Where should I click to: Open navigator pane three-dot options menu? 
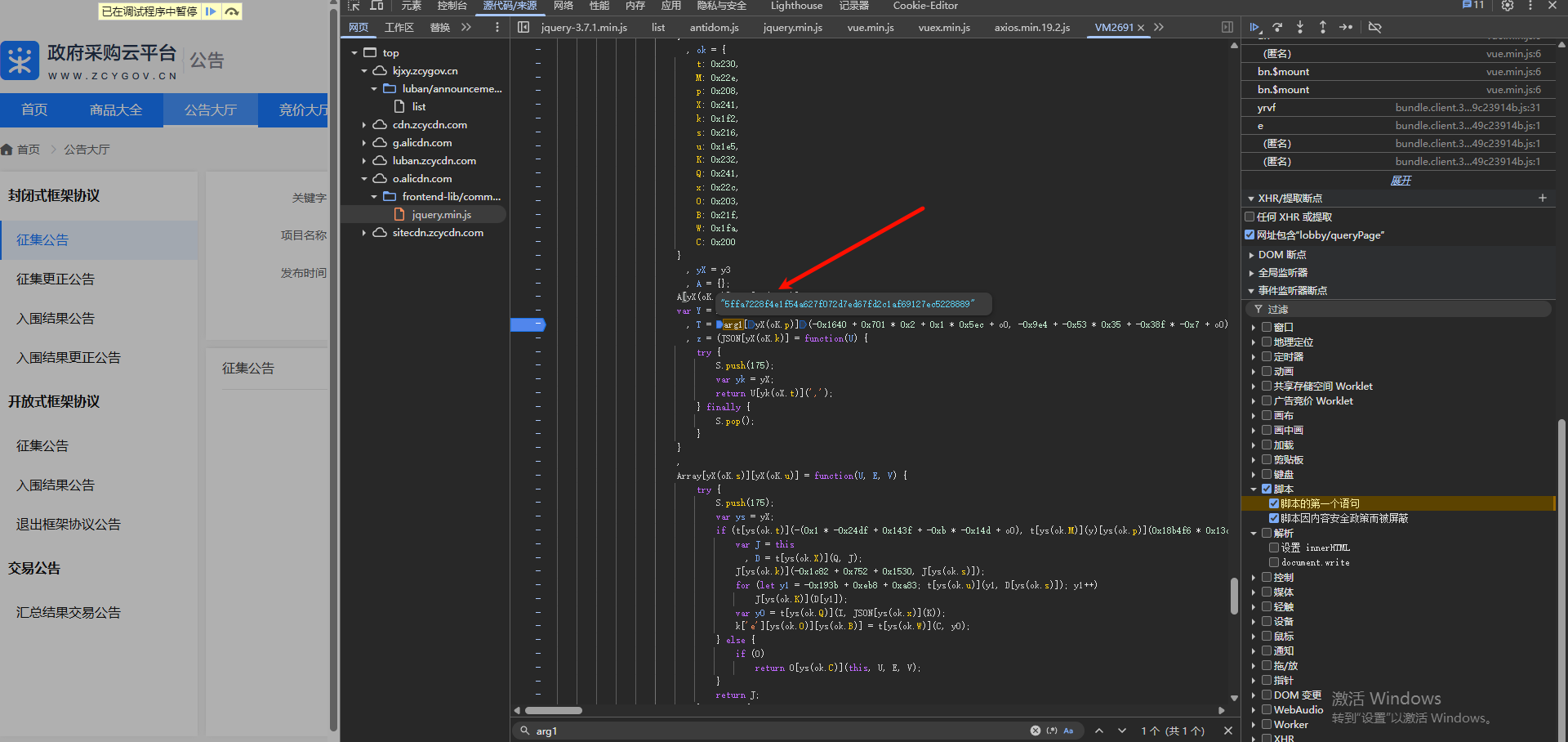click(x=497, y=27)
